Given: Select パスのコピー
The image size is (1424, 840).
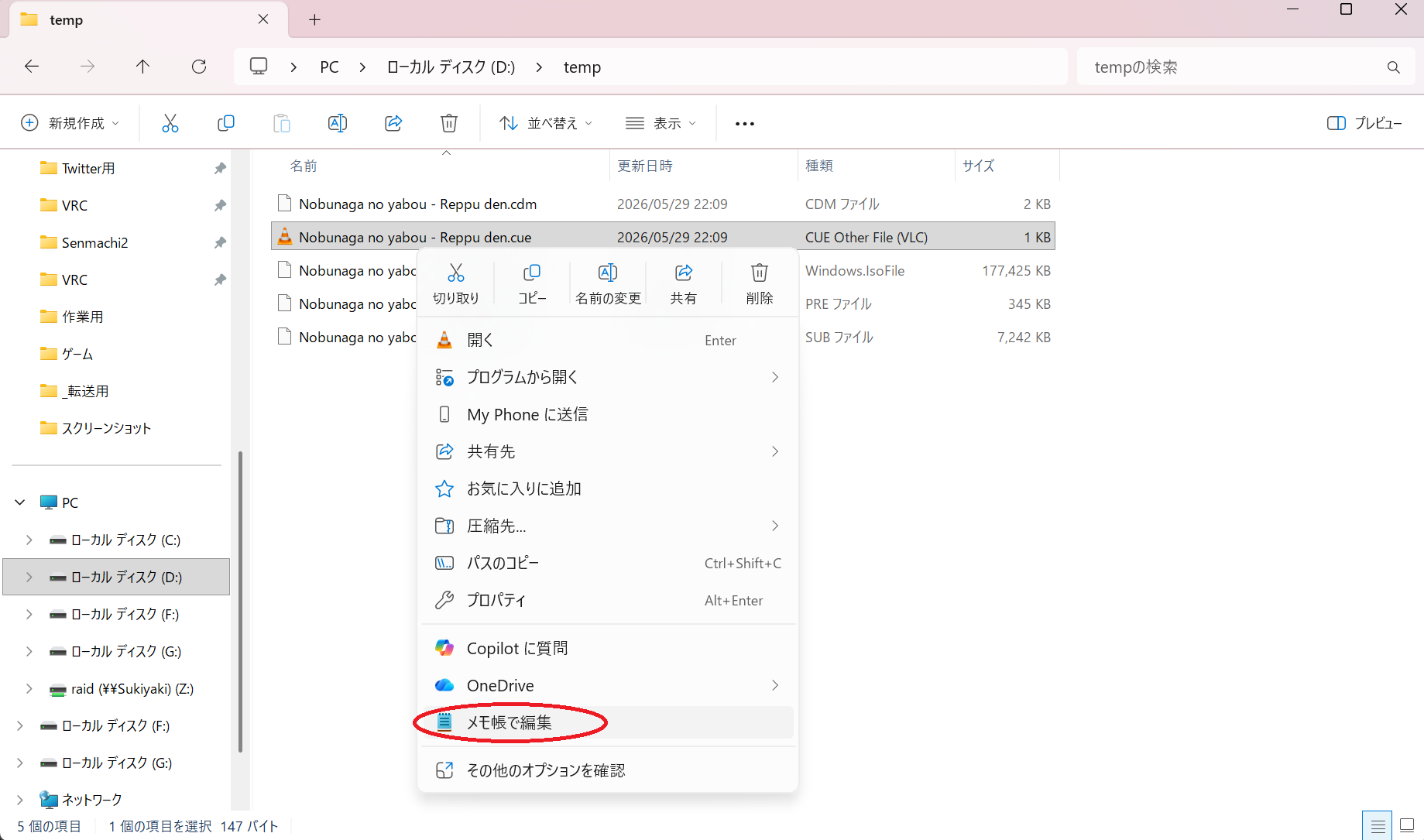Looking at the screenshot, I should pyautogui.click(x=607, y=563).
